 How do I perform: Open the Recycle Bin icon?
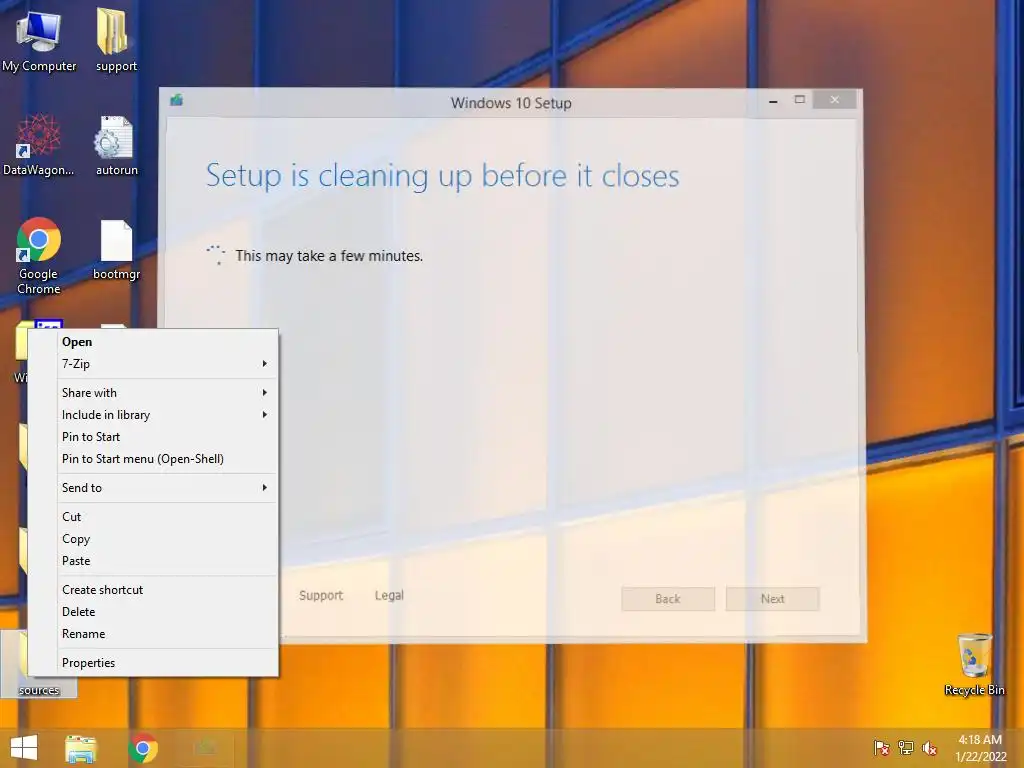coord(974,665)
